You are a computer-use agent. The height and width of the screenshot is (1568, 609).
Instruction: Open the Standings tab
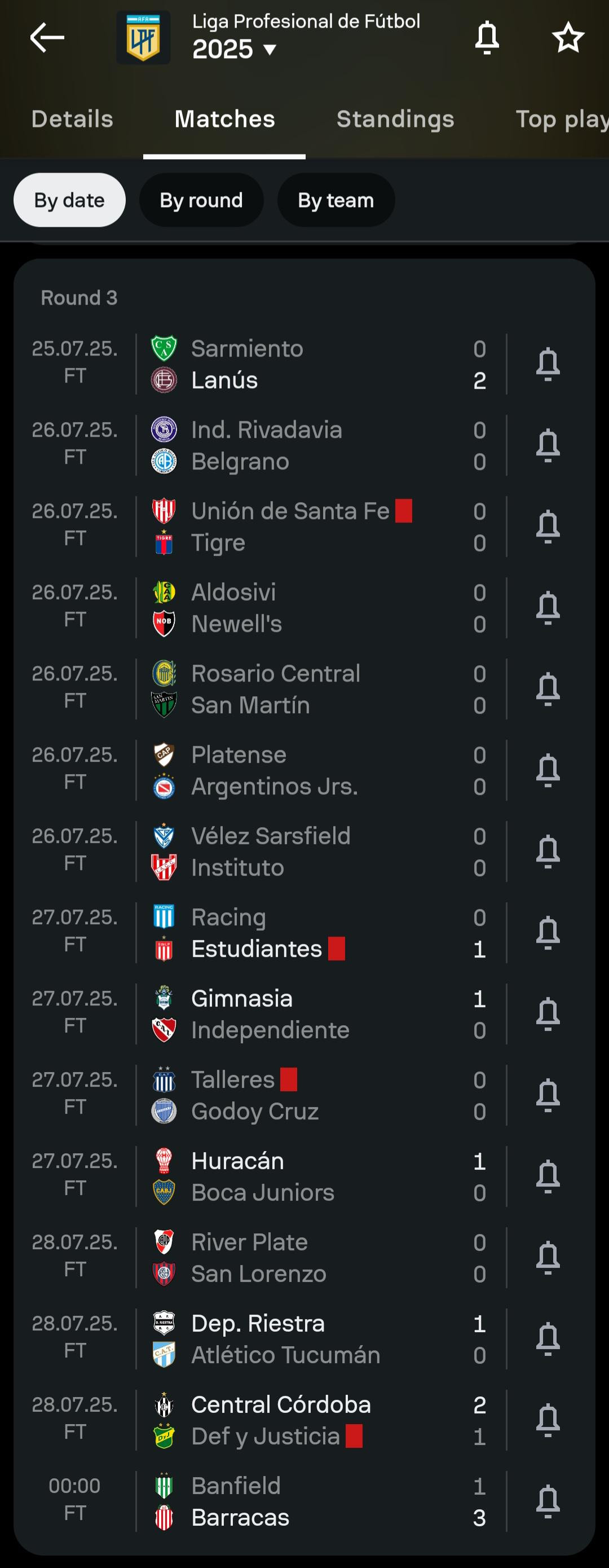click(395, 119)
